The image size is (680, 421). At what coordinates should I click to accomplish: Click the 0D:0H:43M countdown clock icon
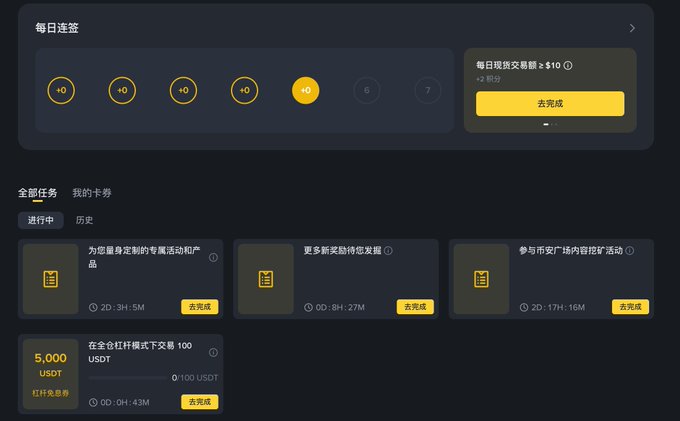(93, 402)
